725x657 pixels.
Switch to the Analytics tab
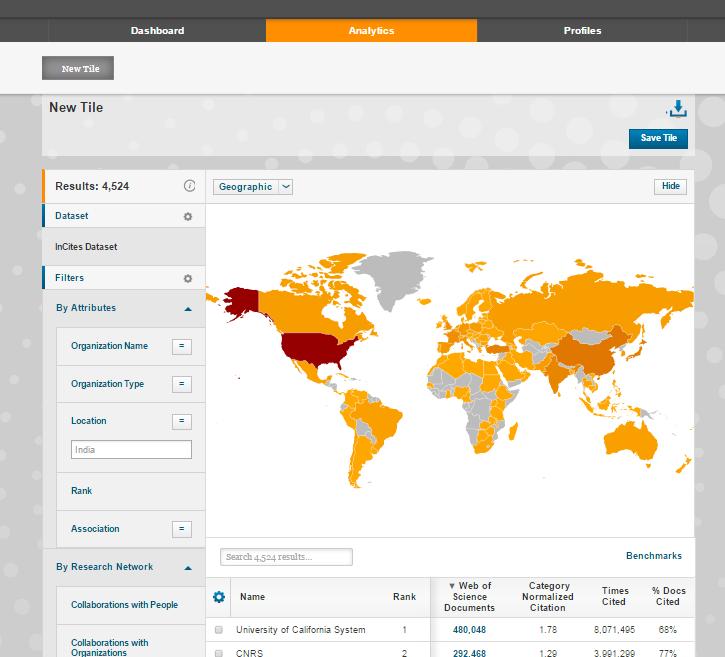(371, 31)
